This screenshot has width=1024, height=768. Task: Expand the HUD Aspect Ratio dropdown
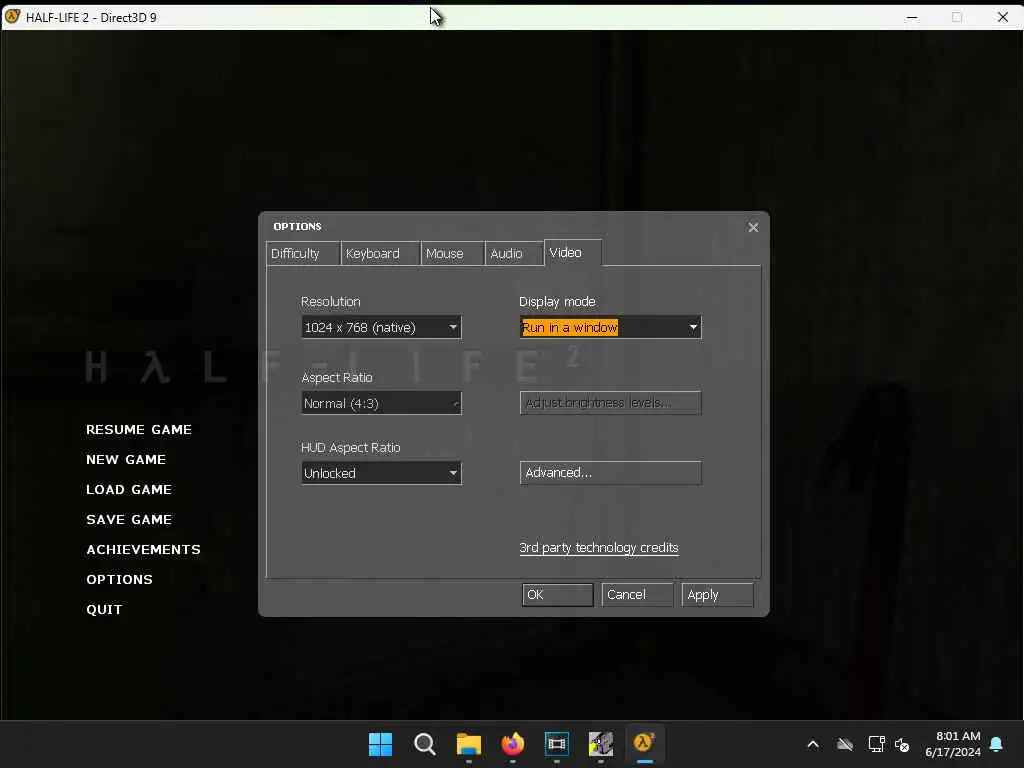coord(381,473)
